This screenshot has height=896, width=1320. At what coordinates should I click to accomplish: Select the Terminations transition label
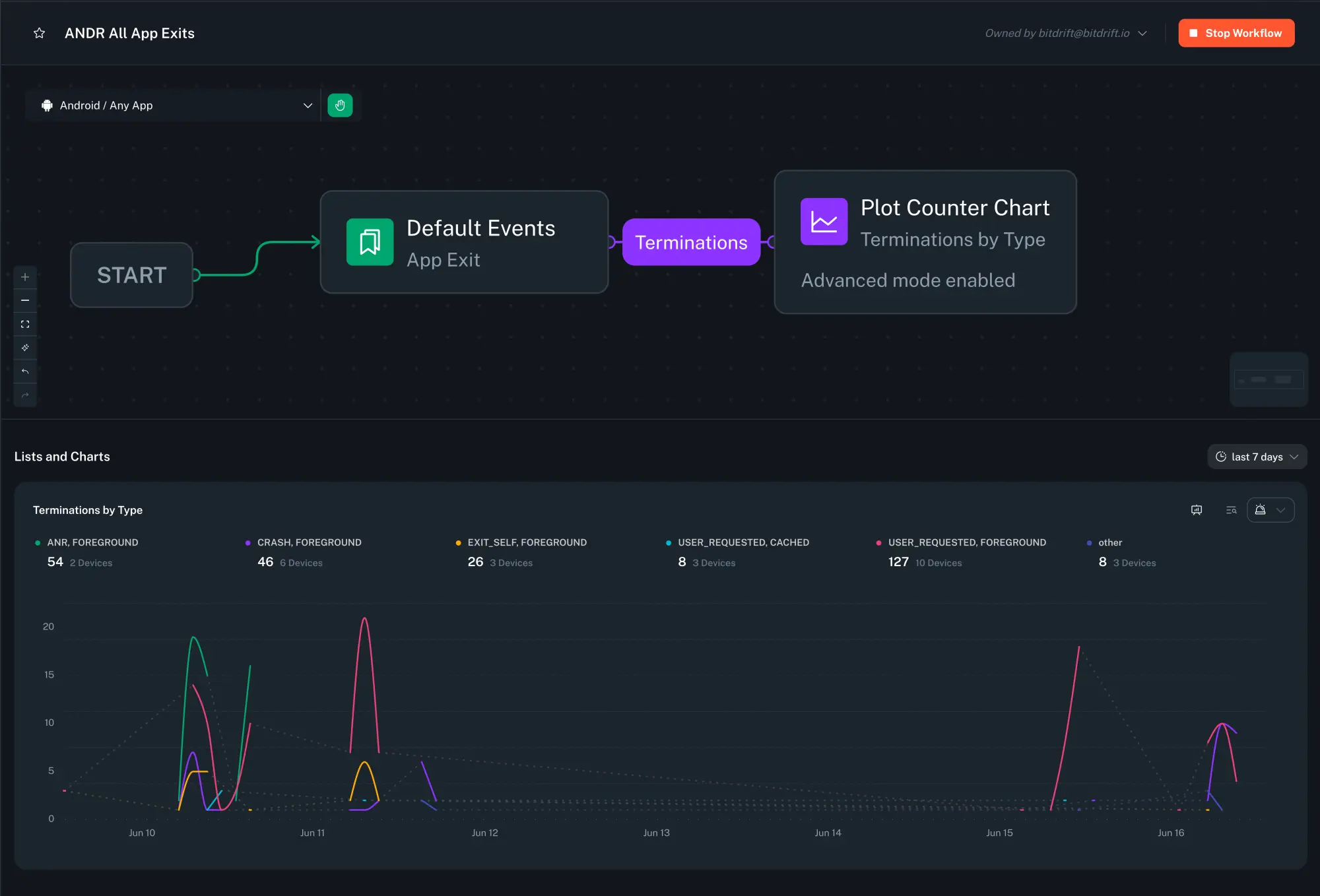(691, 242)
